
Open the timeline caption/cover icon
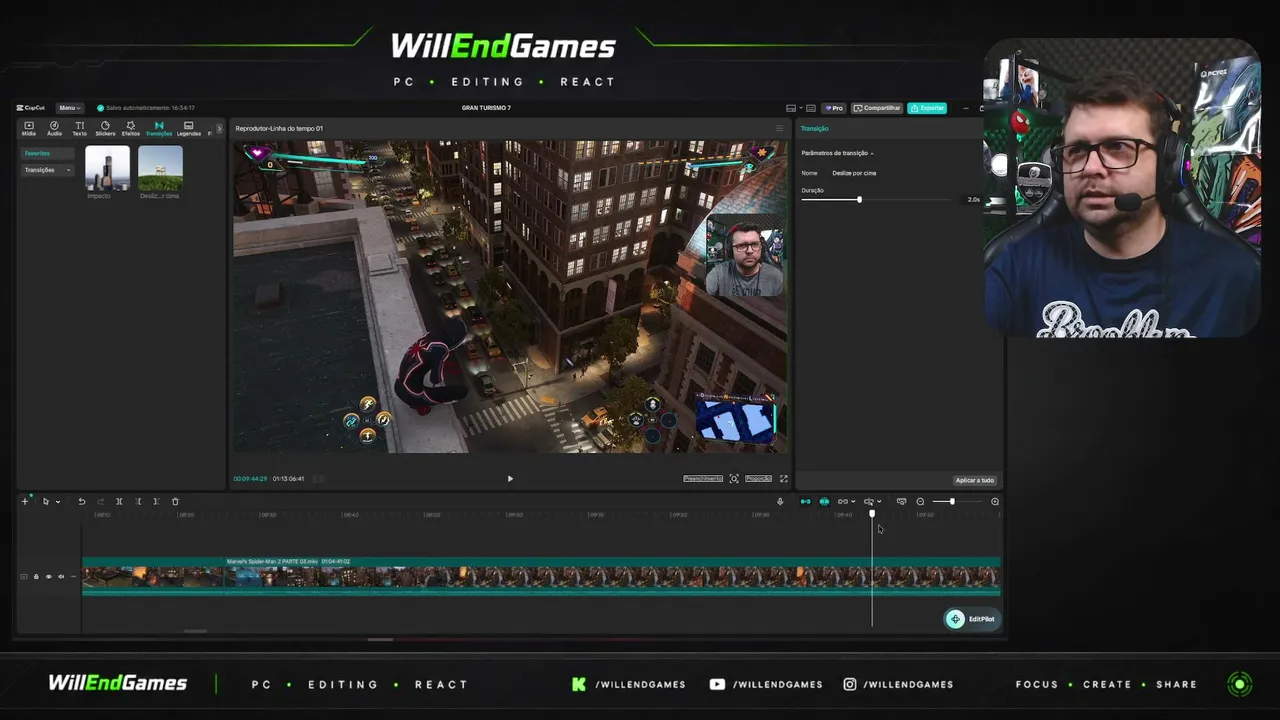901,502
